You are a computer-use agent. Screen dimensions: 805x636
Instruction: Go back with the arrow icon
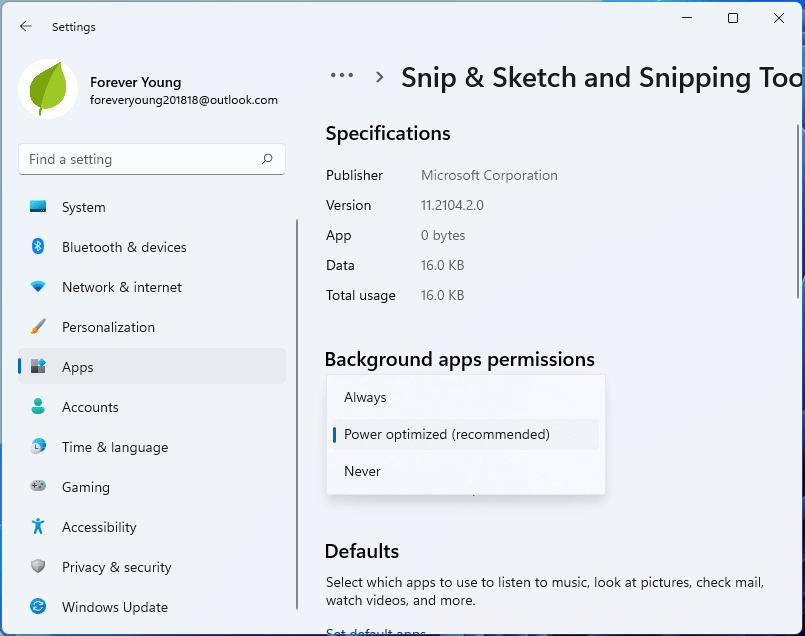coord(26,26)
